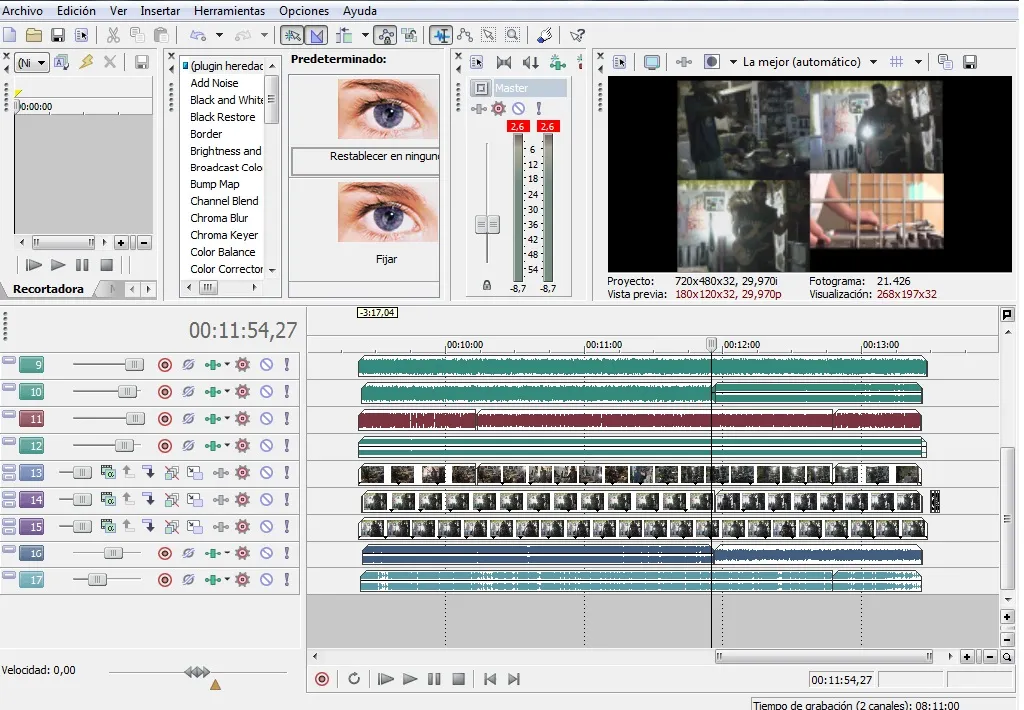Open the grid overlay dropdown in preview
The image size is (1024, 710).
coord(918,62)
